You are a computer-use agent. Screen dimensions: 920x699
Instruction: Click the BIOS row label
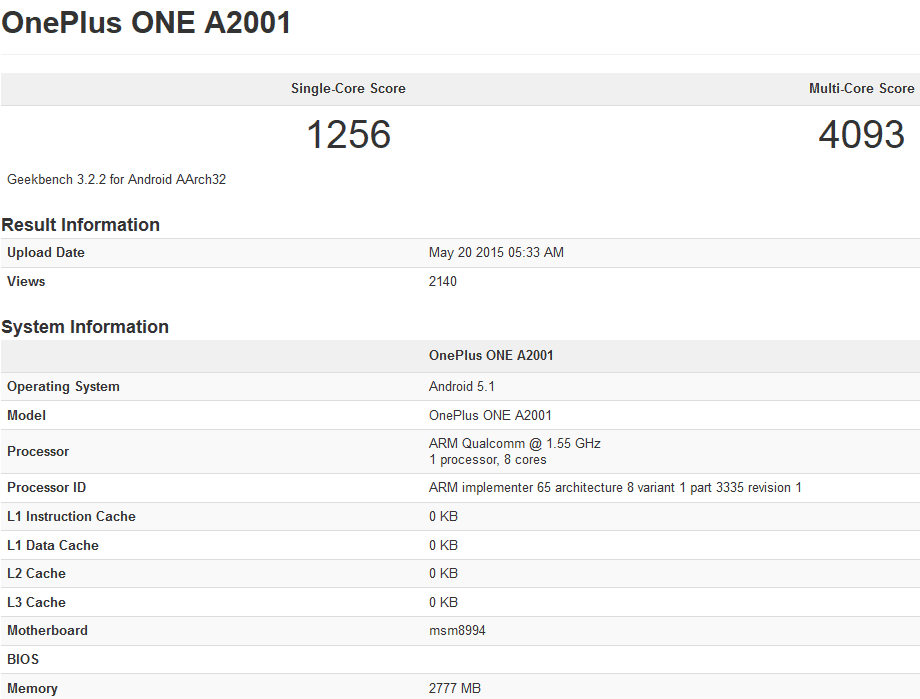(x=23, y=660)
